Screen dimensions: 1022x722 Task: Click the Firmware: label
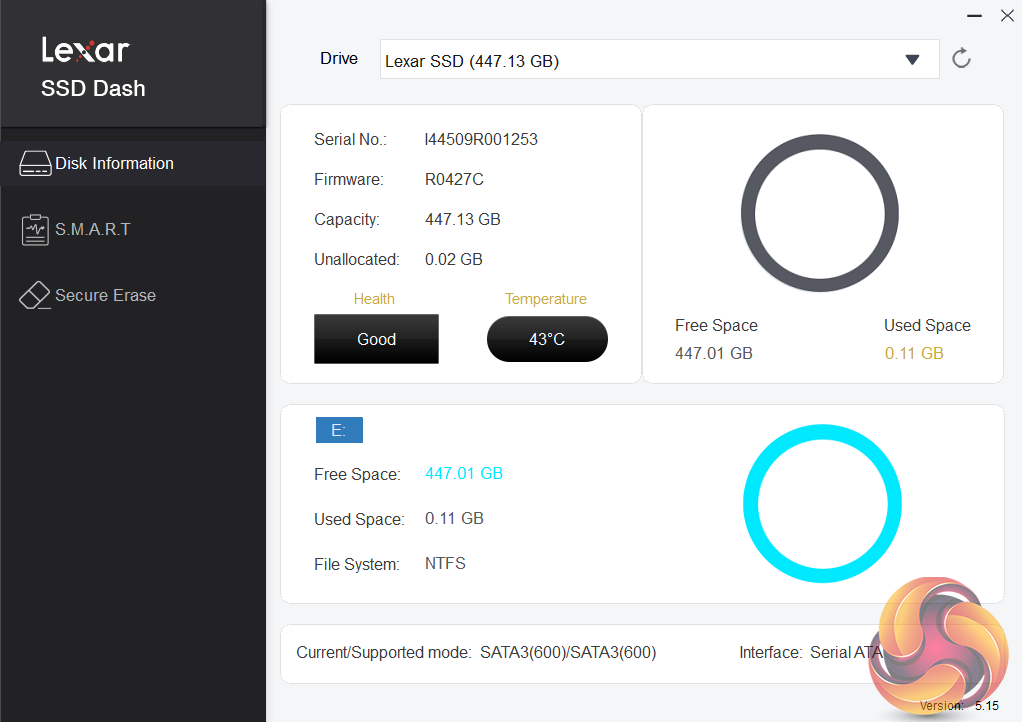349,179
